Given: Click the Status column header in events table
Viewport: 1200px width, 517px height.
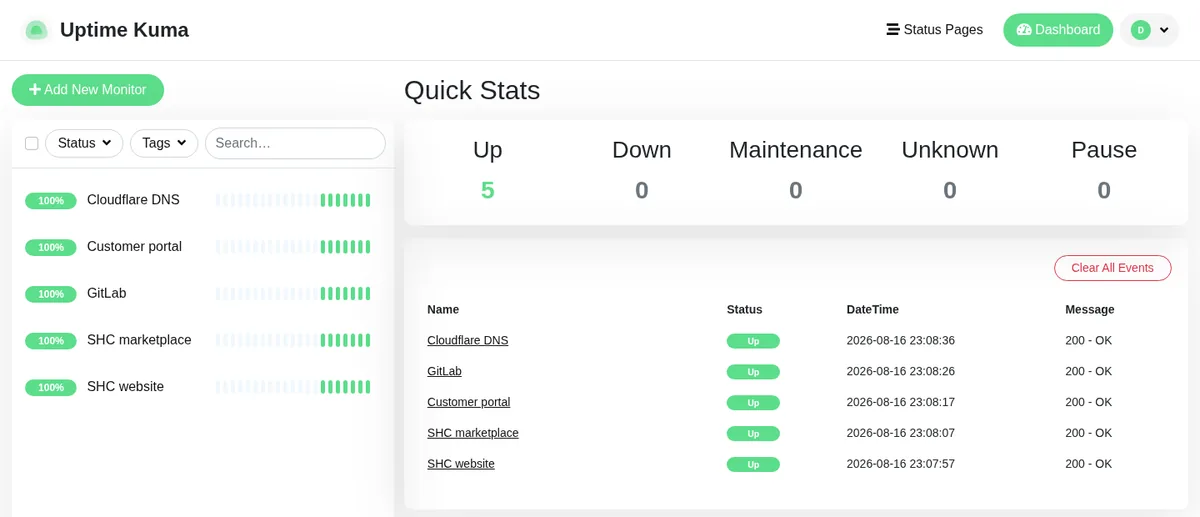Looking at the screenshot, I should tap(745, 310).
